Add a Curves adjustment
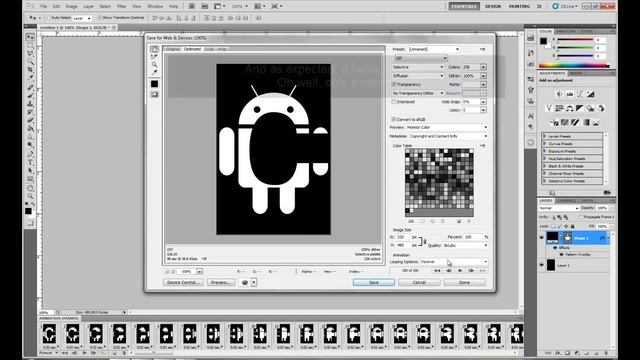 pos(580,94)
